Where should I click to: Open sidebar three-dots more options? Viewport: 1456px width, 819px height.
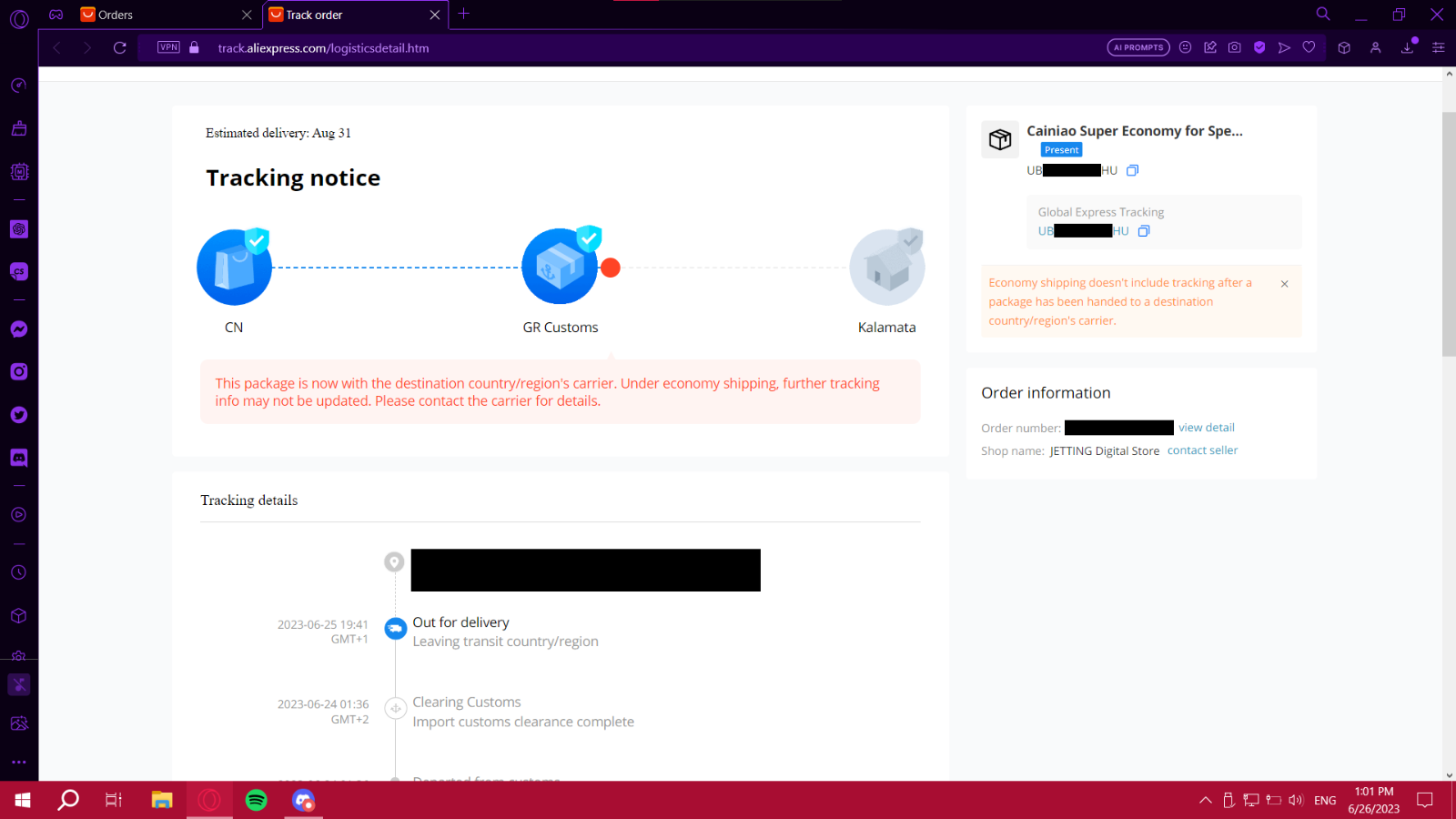pos(19,763)
